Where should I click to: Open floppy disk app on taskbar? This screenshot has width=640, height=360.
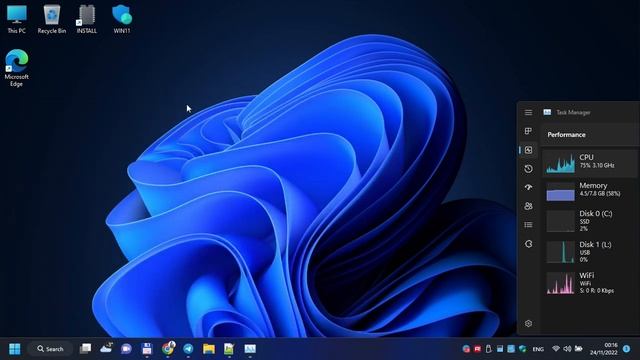[147, 349]
